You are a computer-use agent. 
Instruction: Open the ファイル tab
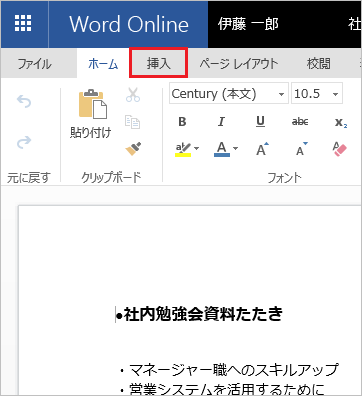35,63
